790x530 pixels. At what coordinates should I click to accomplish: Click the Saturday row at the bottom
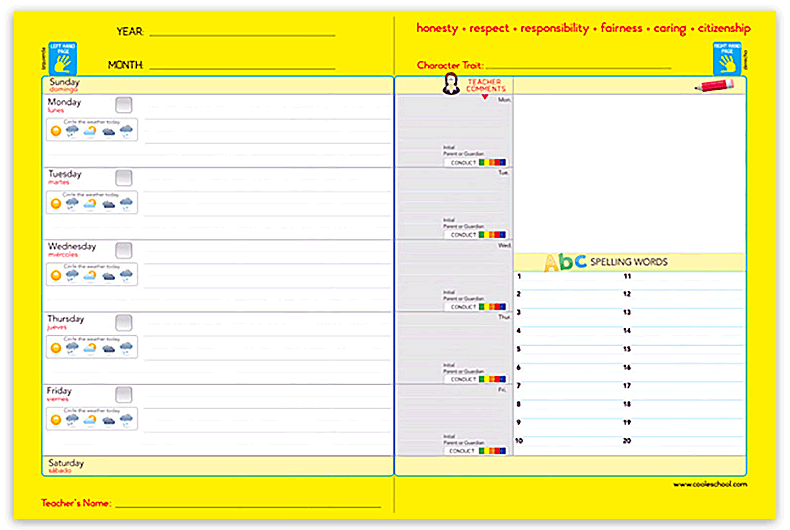pos(218,466)
